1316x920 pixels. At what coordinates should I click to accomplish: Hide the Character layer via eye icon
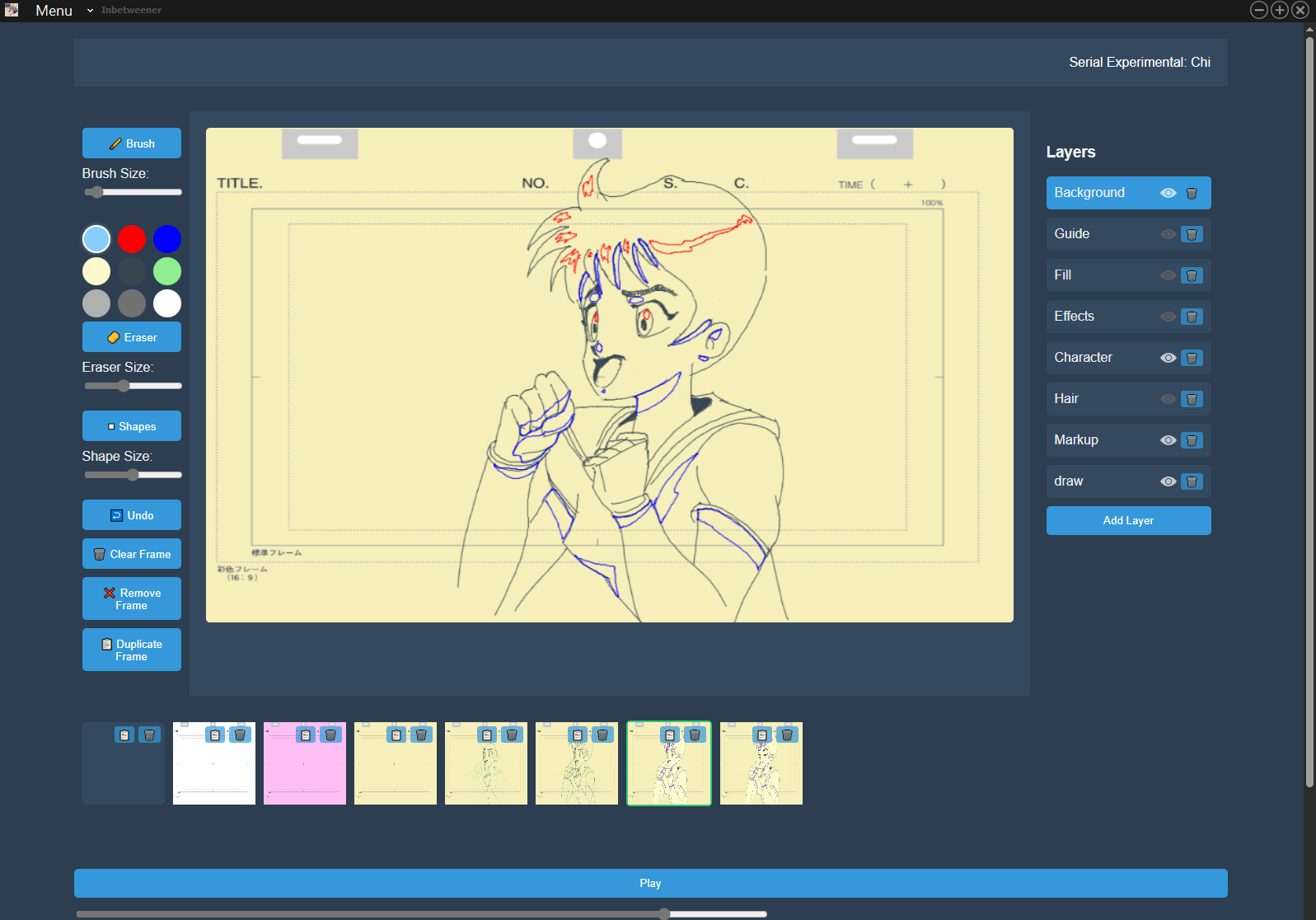[1168, 358]
